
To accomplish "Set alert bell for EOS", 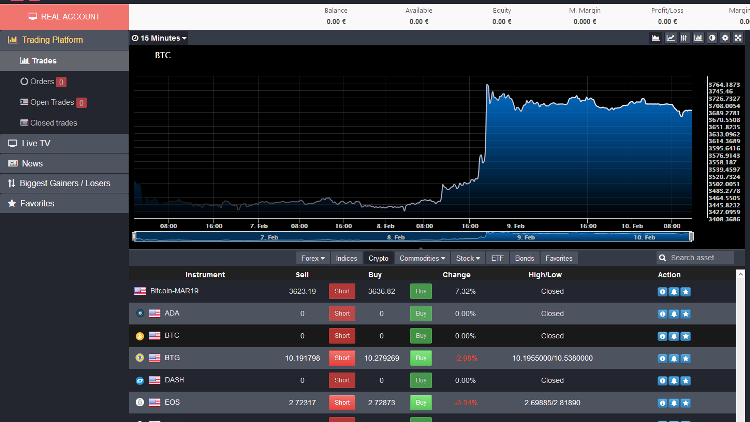I will [x=674, y=403].
